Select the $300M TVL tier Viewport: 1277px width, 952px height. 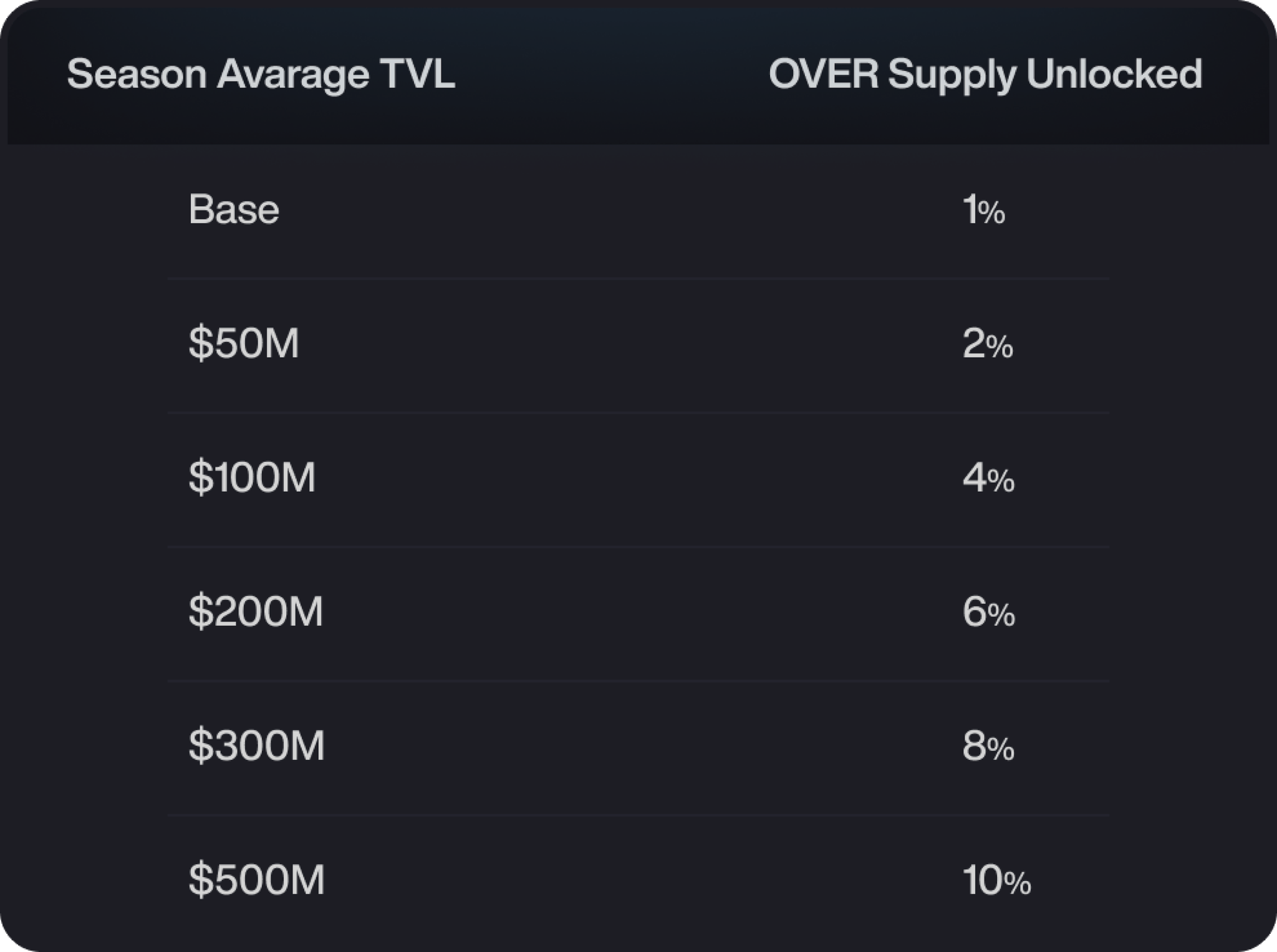(256, 746)
